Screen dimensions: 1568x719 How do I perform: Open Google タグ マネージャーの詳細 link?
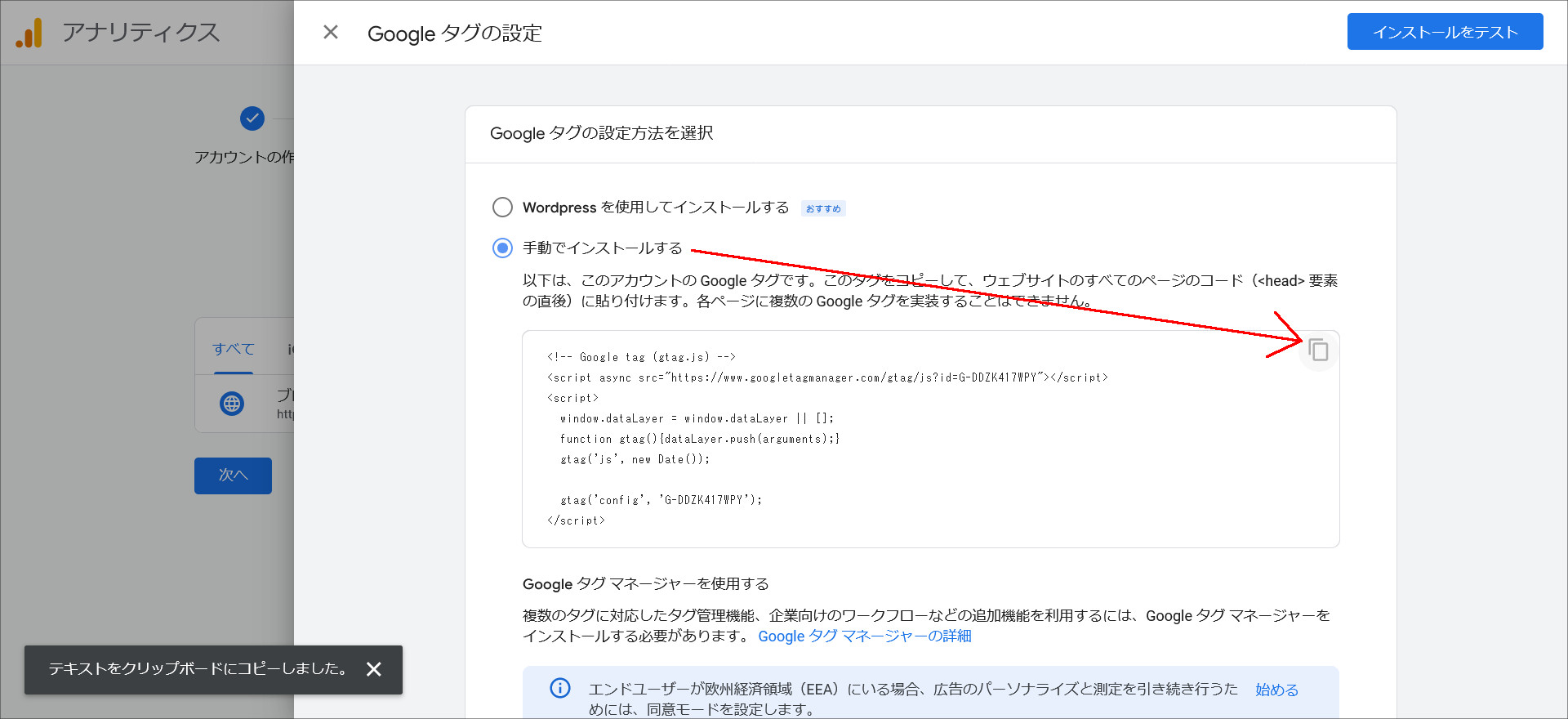click(x=865, y=636)
